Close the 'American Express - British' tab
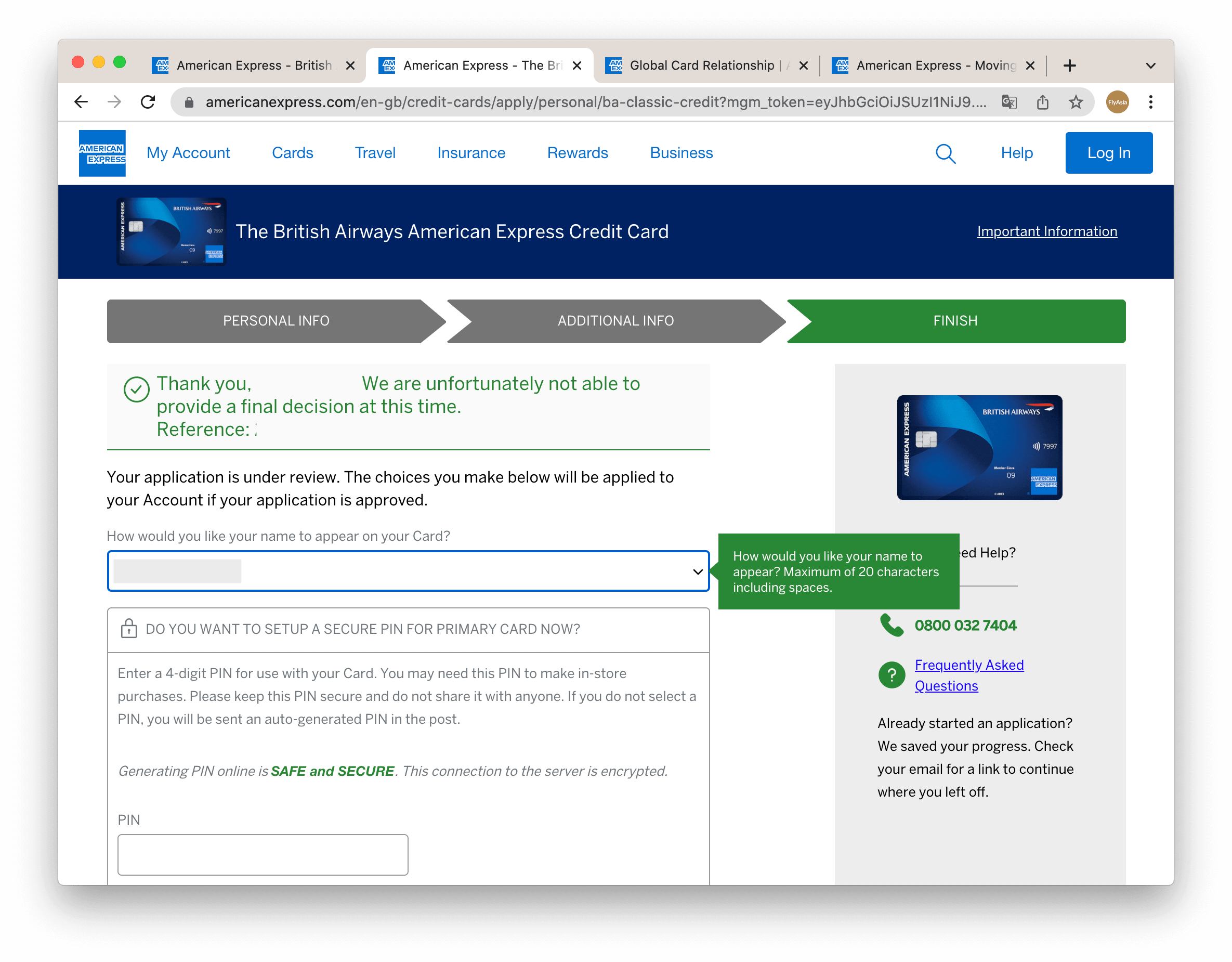Image resolution: width=1232 pixels, height=962 pixels. tap(350, 66)
